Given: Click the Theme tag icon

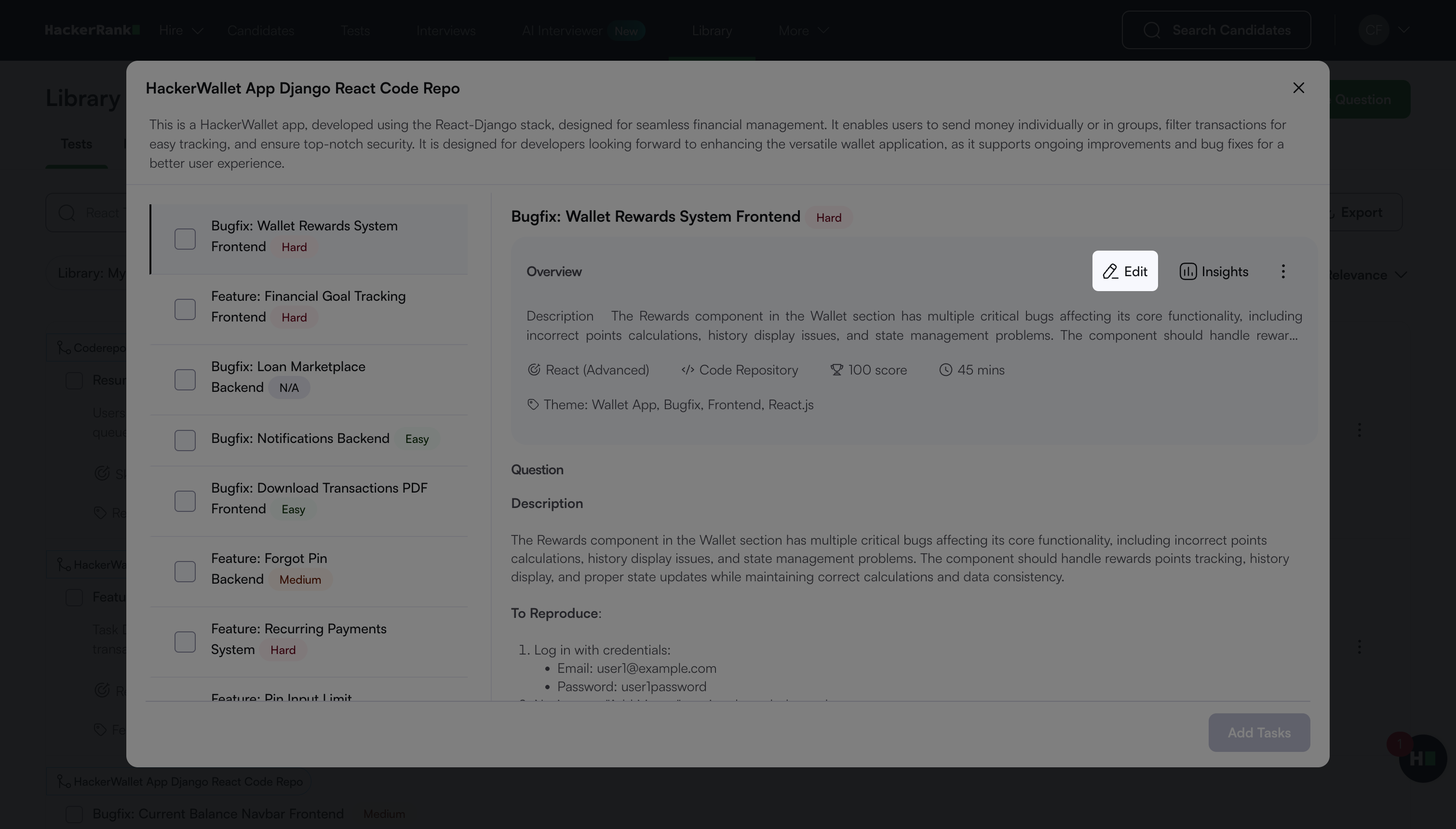Looking at the screenshot, I should click(533, 405).
